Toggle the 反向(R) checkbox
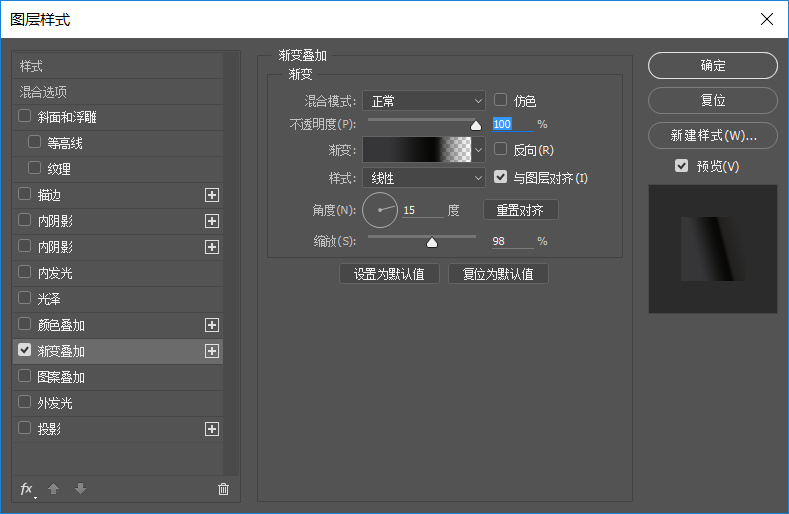The height and width of the screenshot is (514, 789). [501, 149]
